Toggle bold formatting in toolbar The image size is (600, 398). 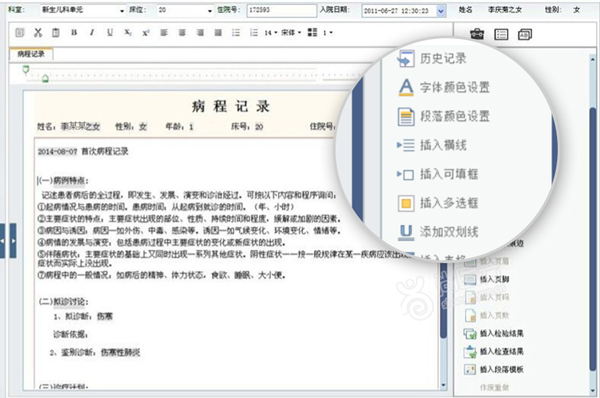[74, 33]
